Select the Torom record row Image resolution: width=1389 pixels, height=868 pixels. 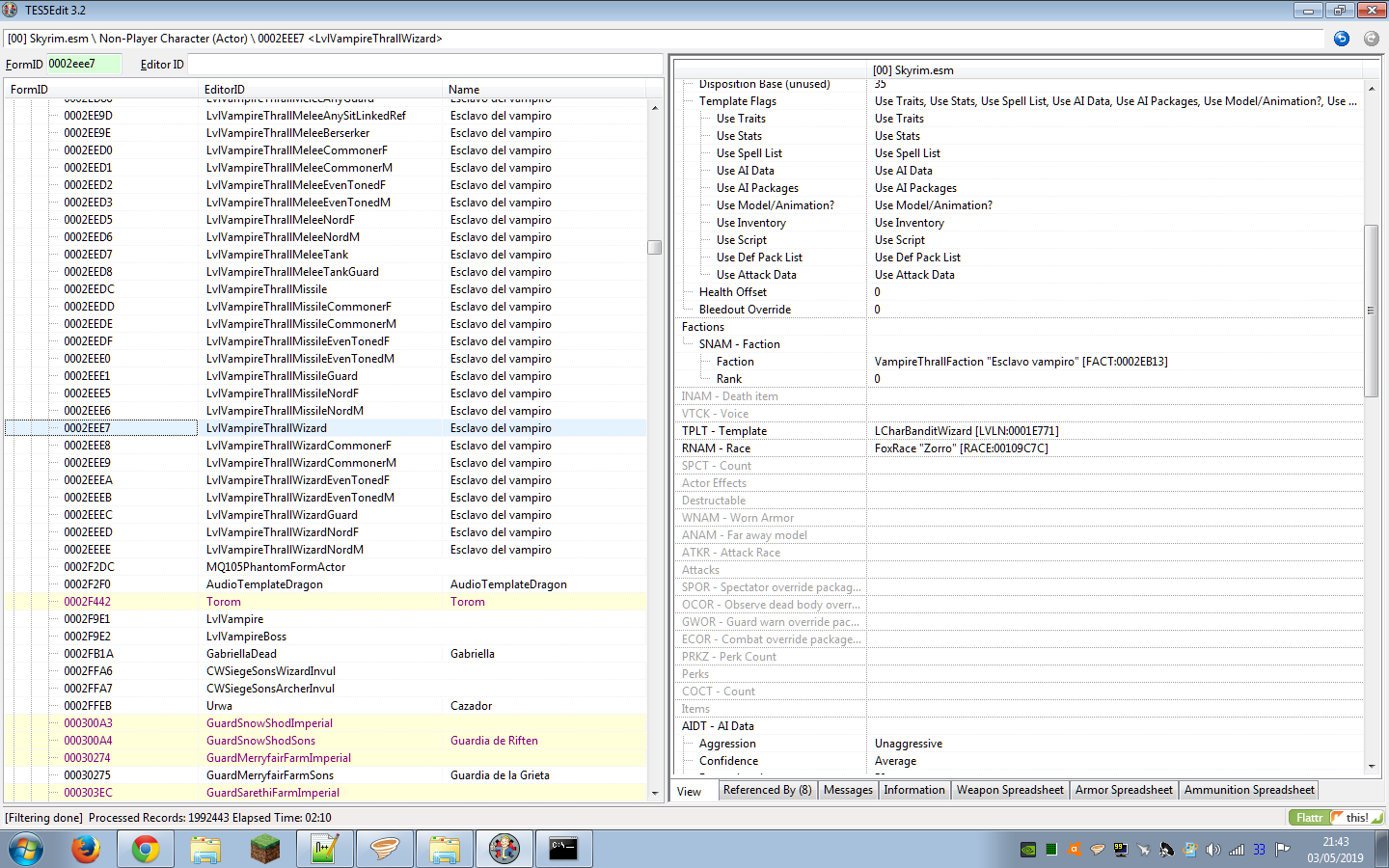(326, 602)
